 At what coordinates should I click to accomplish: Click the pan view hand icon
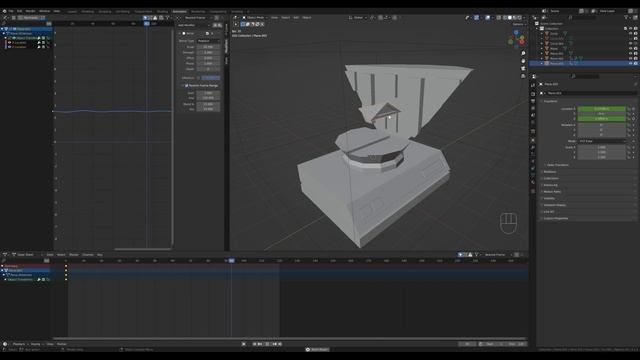coord(523,61)
